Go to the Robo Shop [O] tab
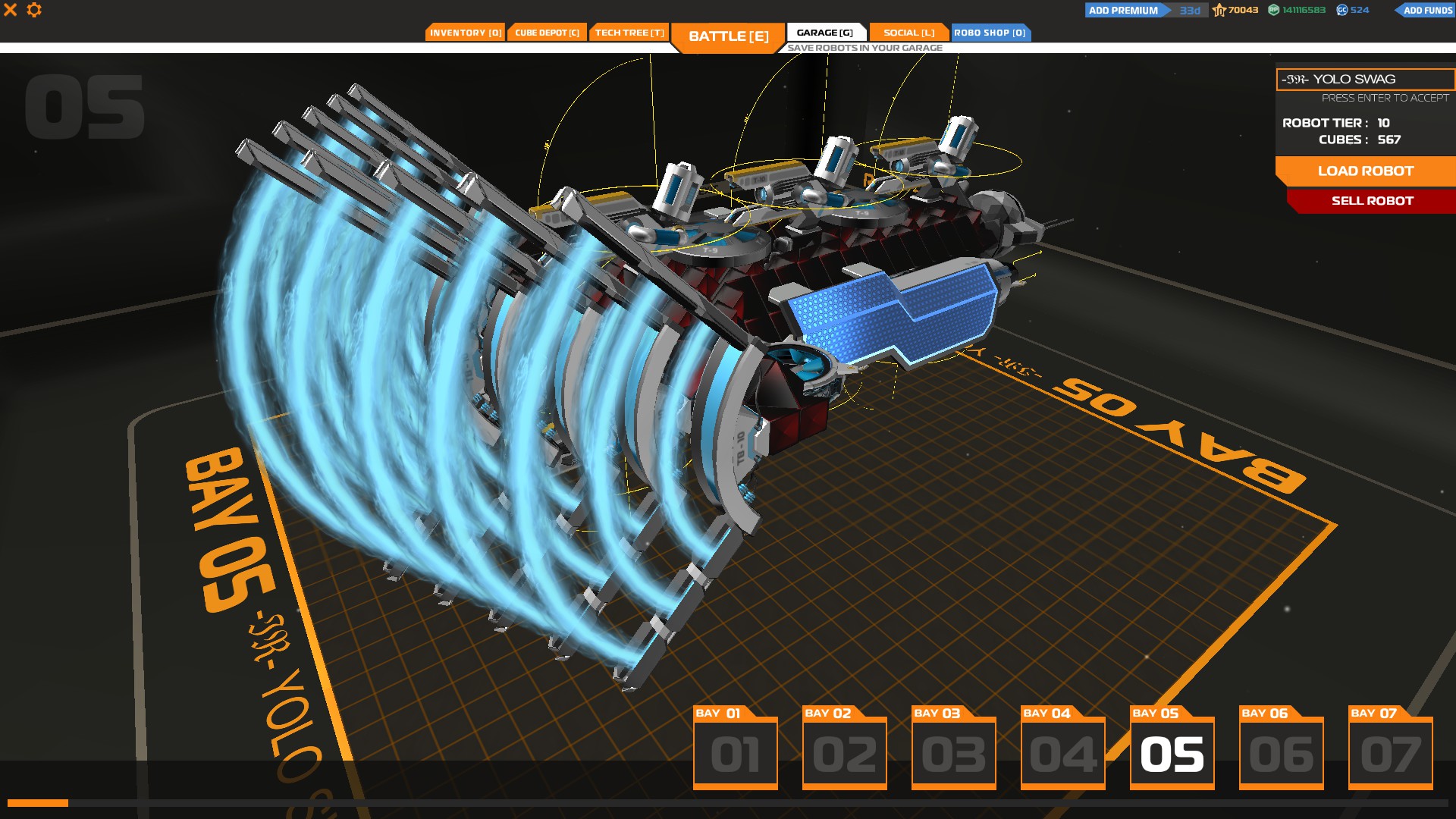The height and width of the screenshot is (819, 1456). pos(990,33)
